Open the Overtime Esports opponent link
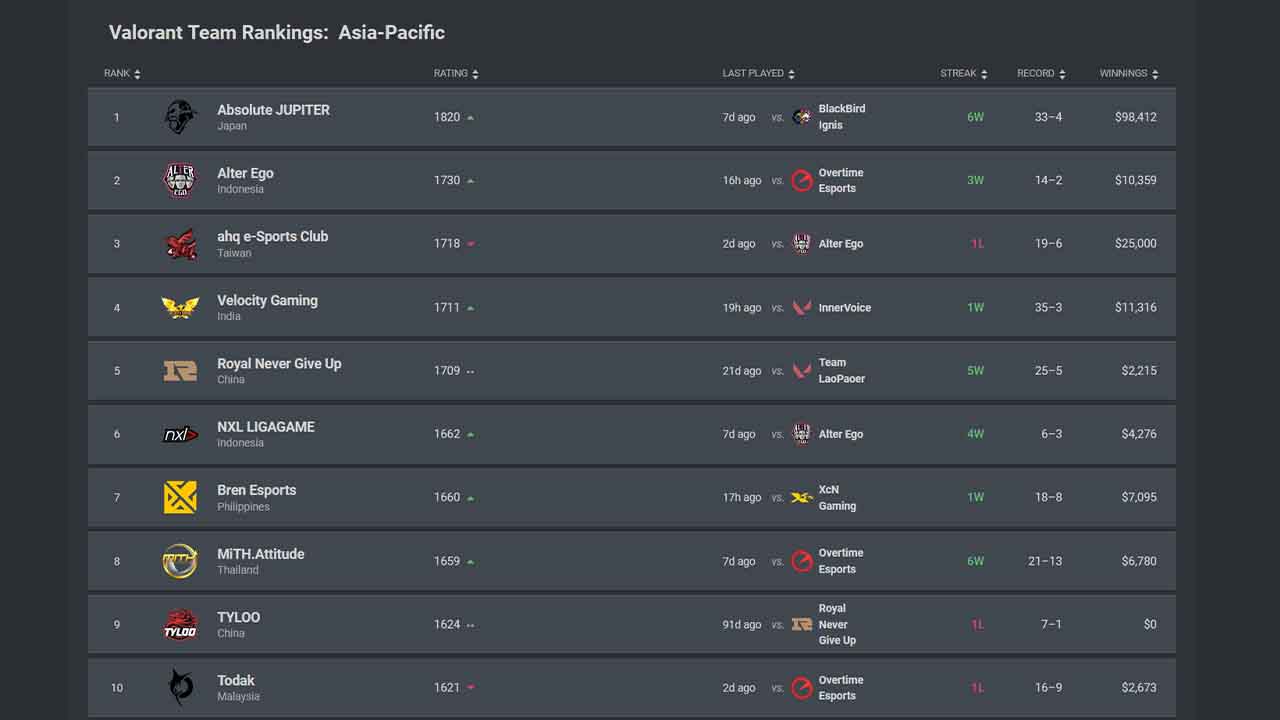 pyautogui.click(x=839, y=180)
